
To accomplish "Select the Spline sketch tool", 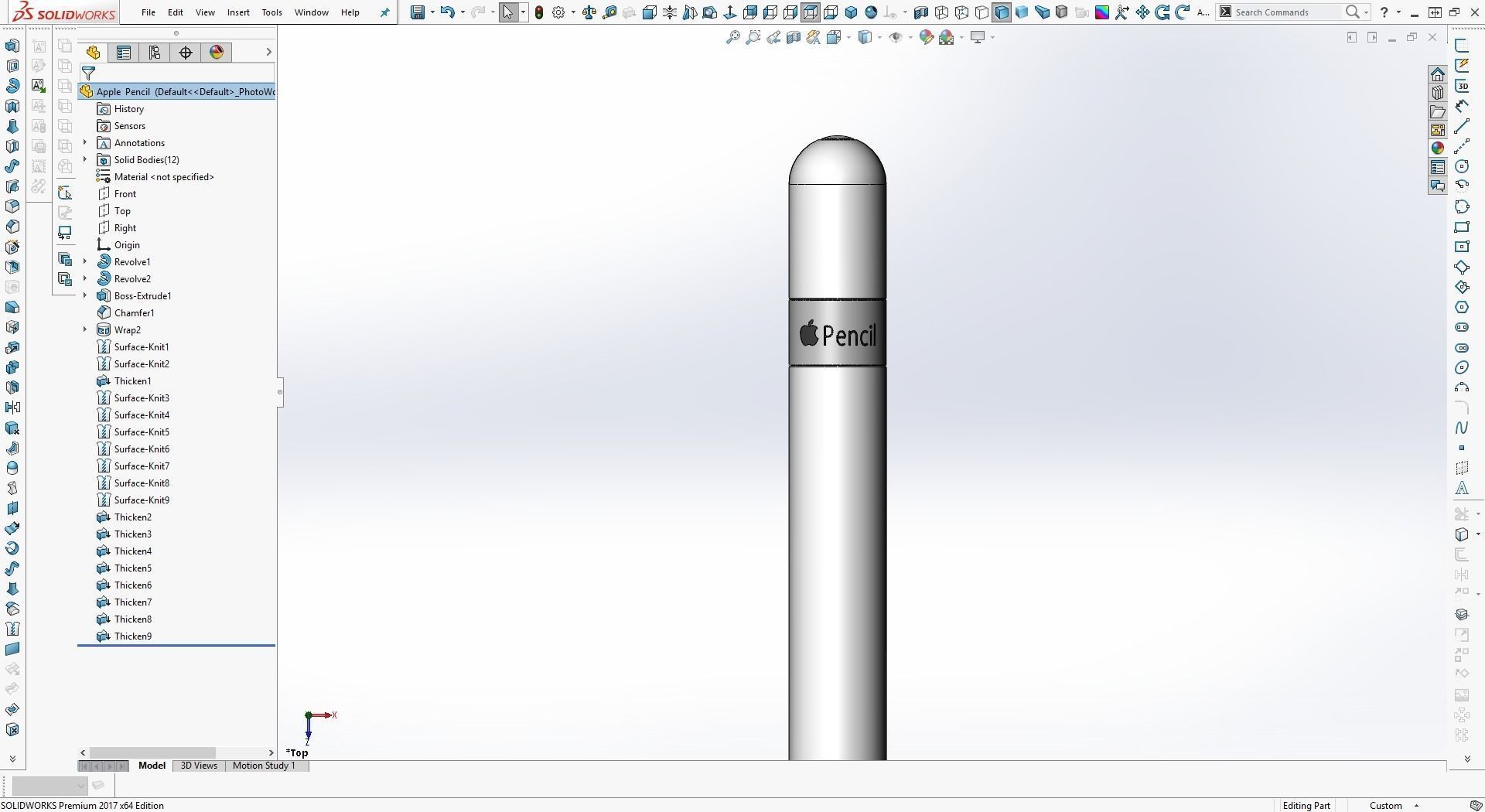I will pos(1462,428).
